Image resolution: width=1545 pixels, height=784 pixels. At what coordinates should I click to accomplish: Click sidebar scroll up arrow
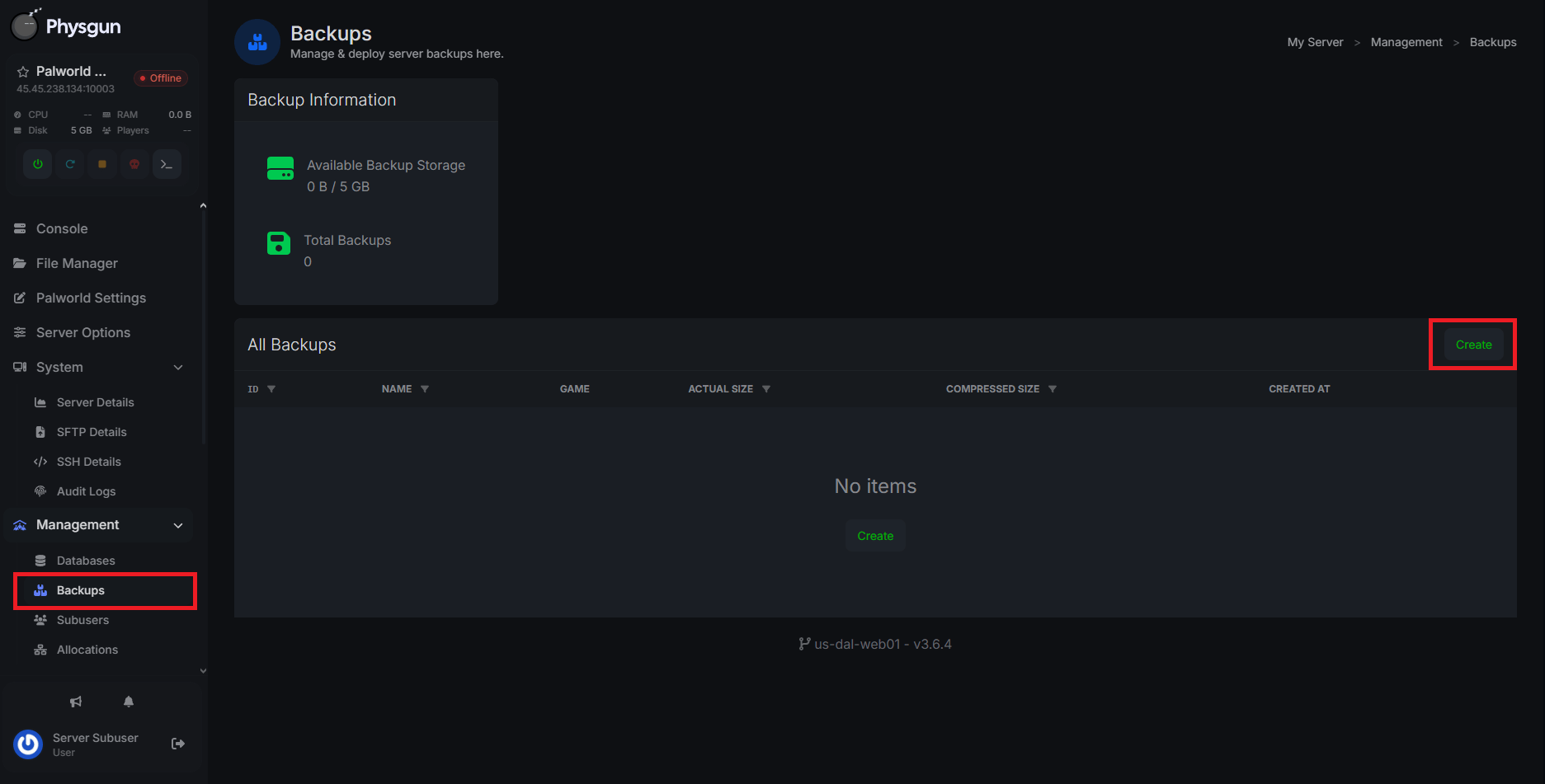pos(203,206)
